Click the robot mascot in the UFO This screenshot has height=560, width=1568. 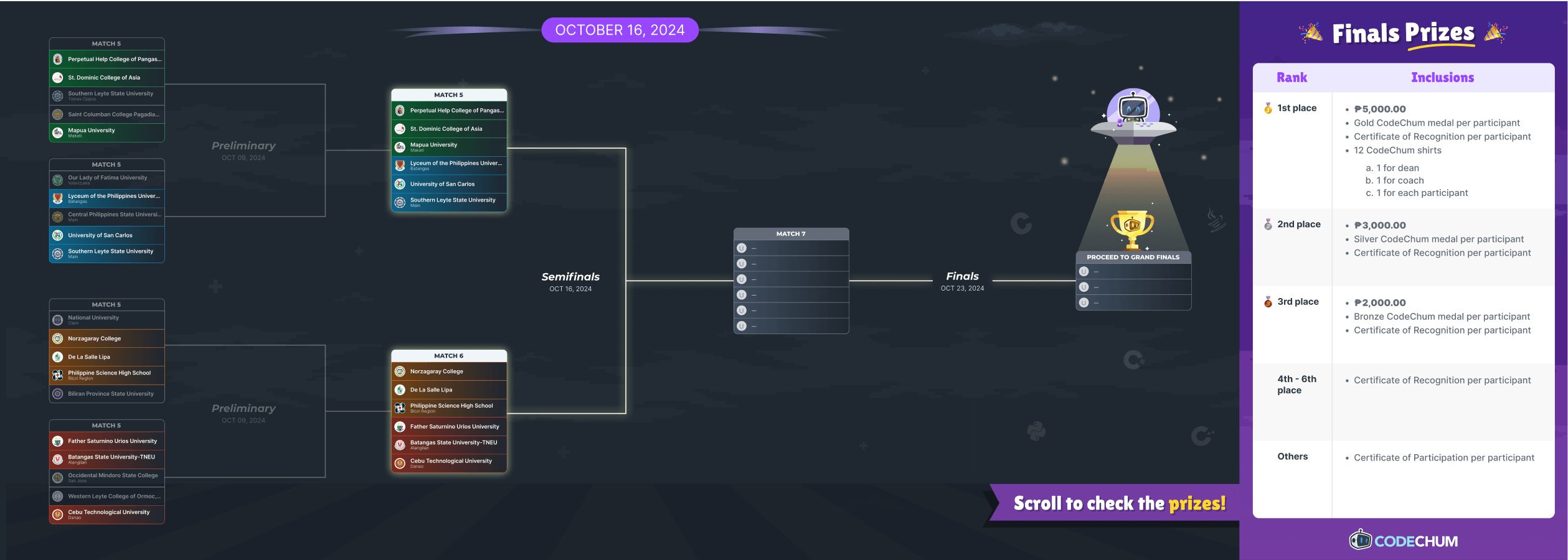[x=1133, y=109]
